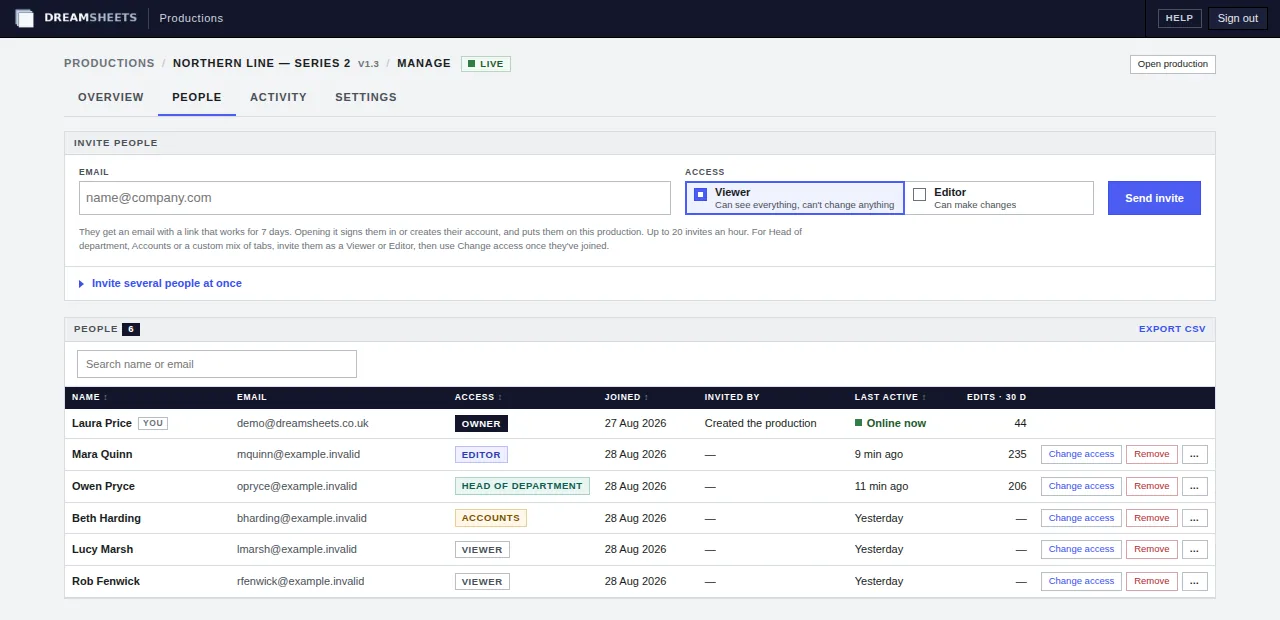
Task: Click Sign out
Action: 1238,18
